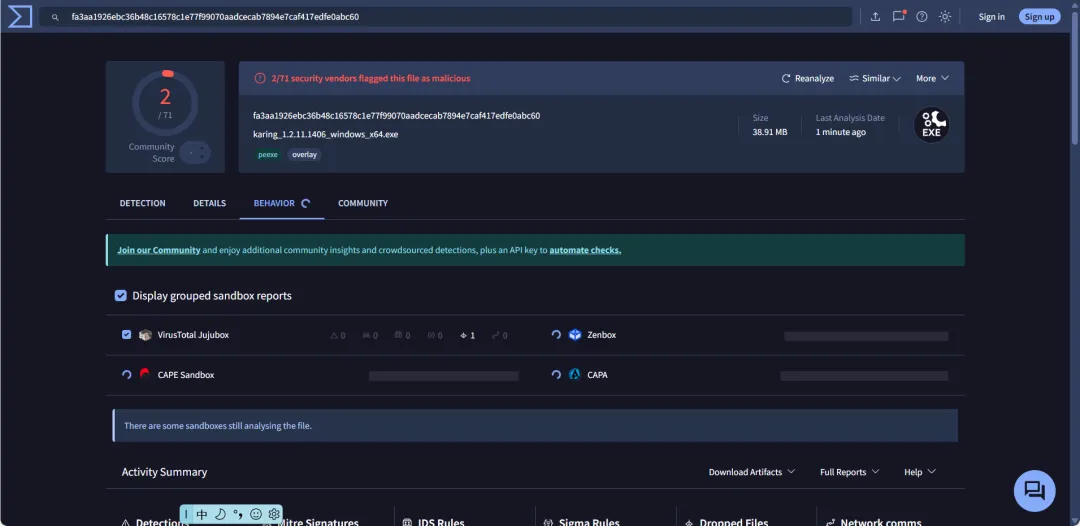Click the loading spinner next to CAPA
1080x526 pixels.
556,375
